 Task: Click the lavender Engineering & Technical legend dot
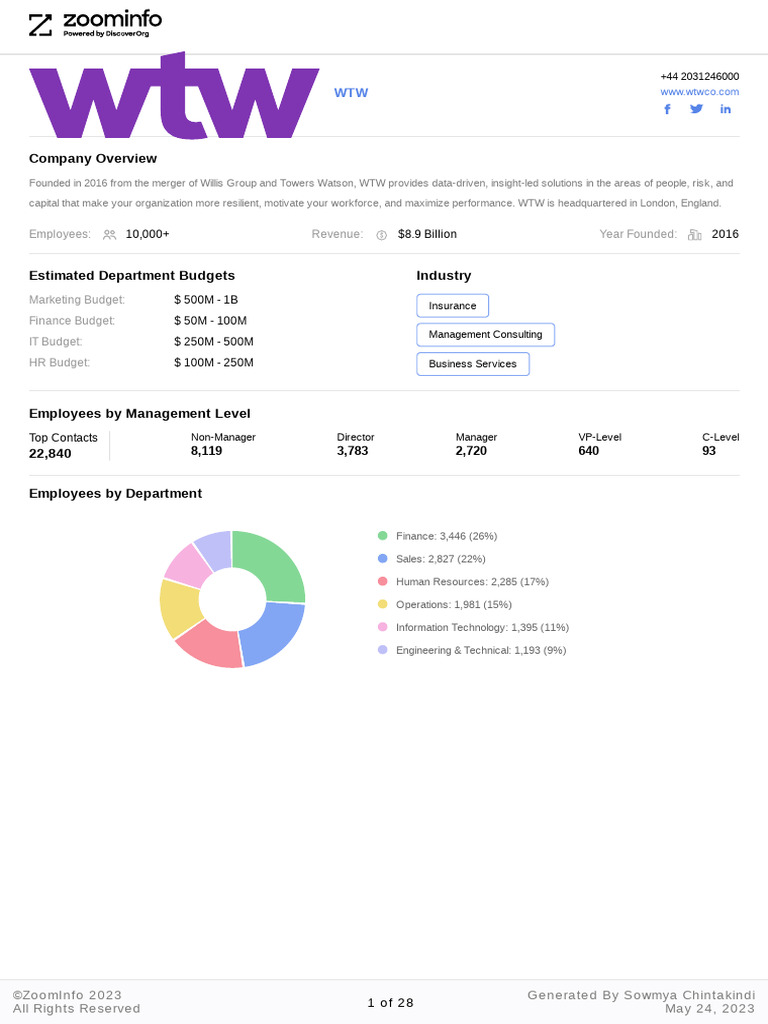(383, 650)
